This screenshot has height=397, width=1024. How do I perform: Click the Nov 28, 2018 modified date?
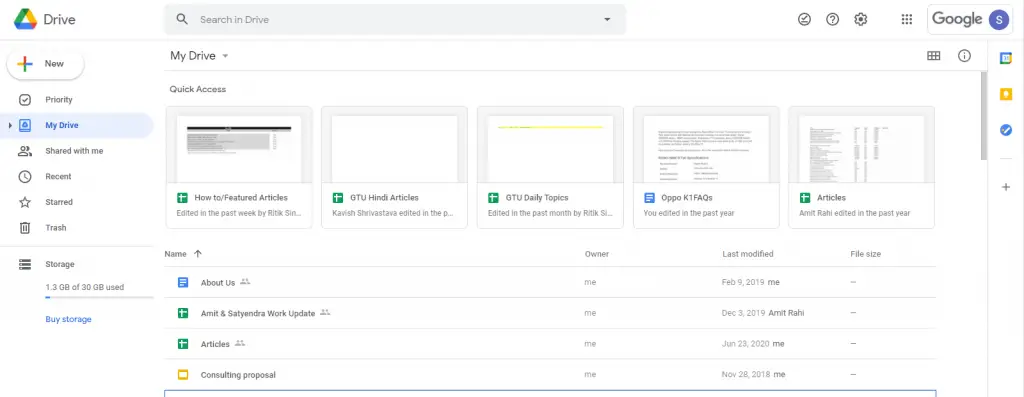click(x=746, y=375)
